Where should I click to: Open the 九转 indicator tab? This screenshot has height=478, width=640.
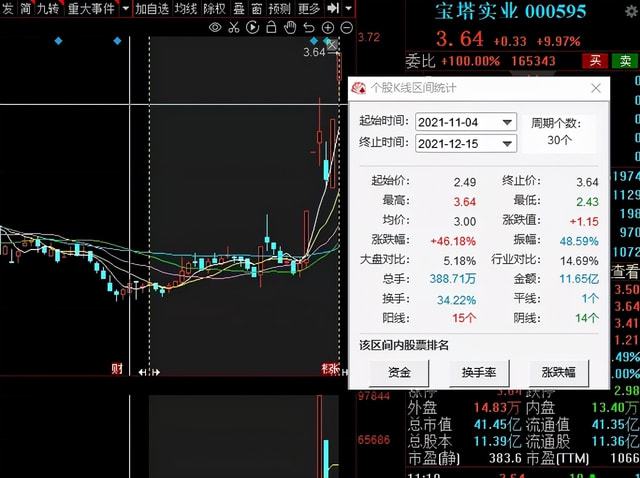[x=47, y=8]
